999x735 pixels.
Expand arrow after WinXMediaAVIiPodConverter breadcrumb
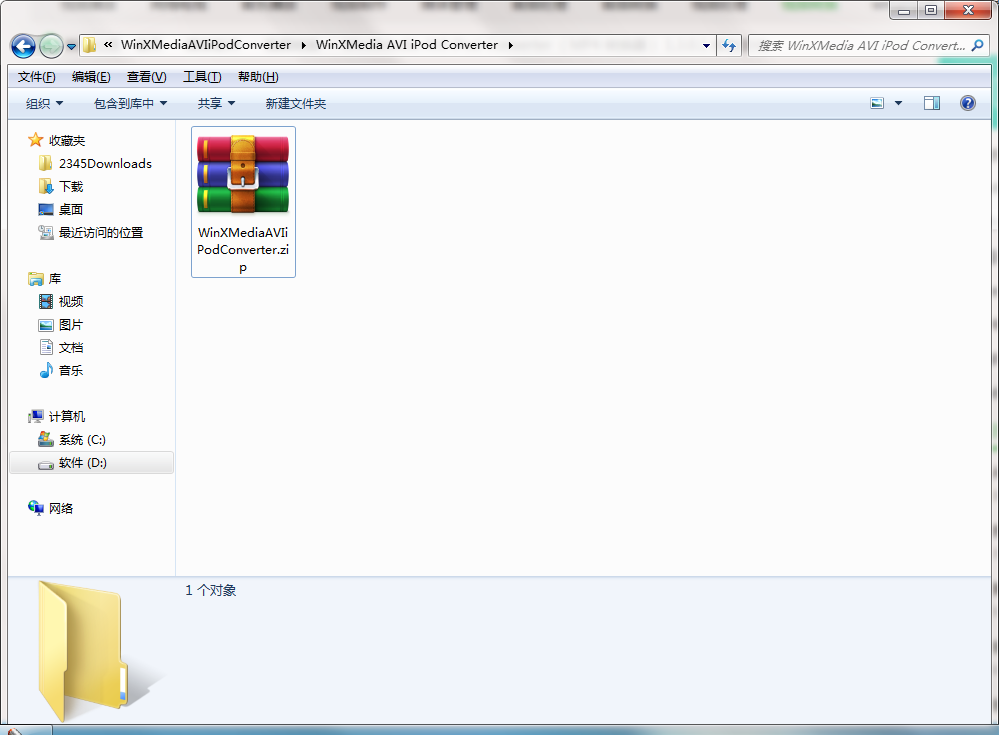303,45
